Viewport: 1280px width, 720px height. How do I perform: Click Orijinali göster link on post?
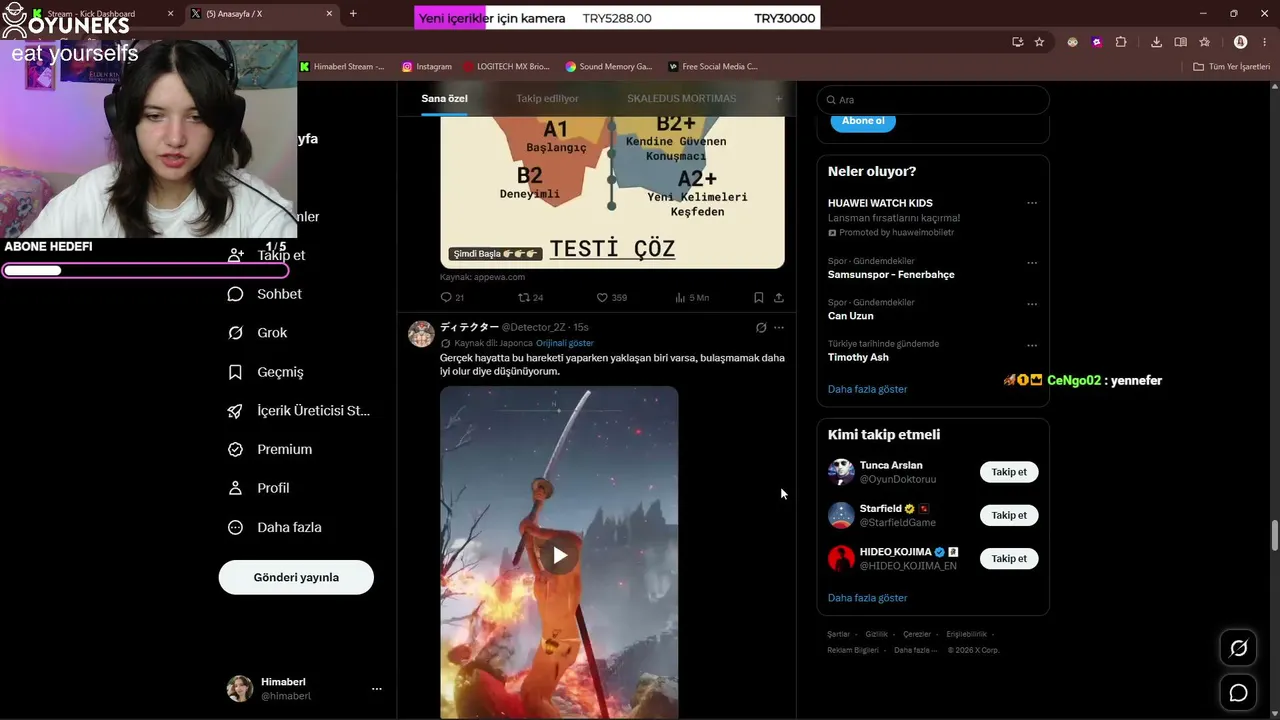(x=565, y=343)
